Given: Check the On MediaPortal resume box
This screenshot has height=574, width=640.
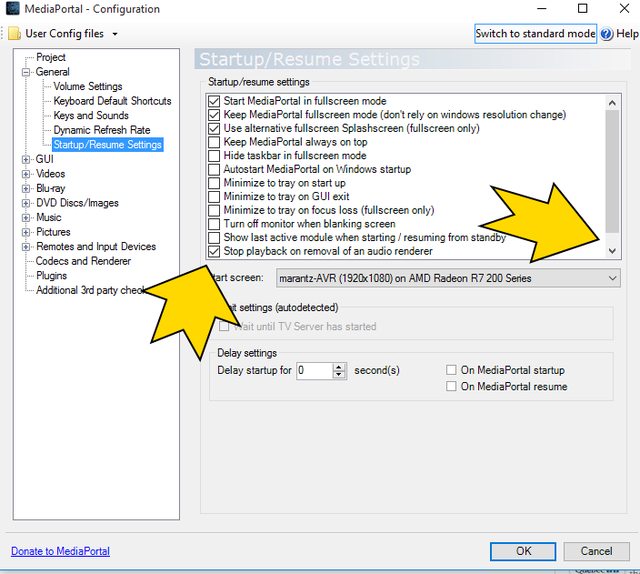Looking at the screenshot, I should point(452,386).
